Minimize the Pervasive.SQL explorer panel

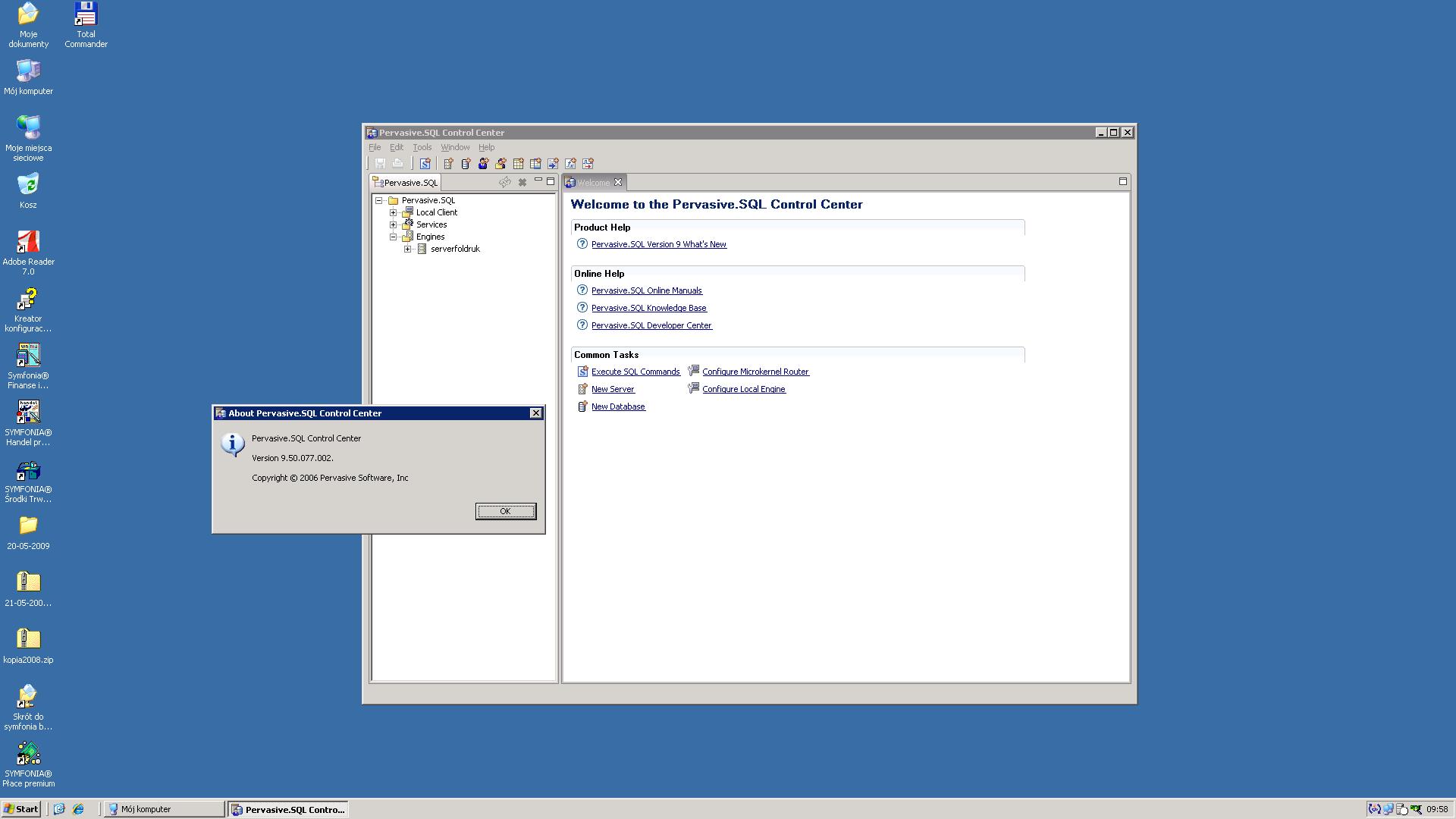[x=538, y=180]
